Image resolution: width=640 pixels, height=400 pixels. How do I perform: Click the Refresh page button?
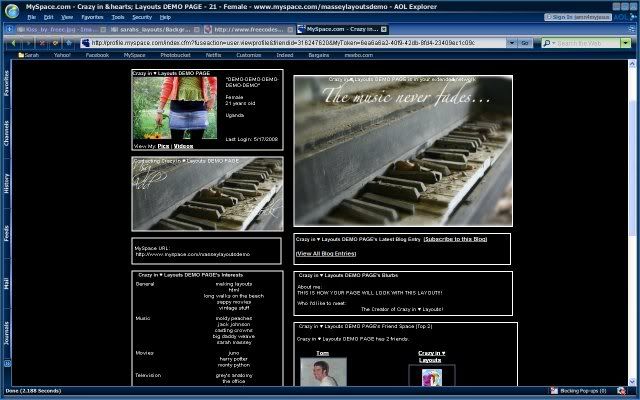pos(56,43)
